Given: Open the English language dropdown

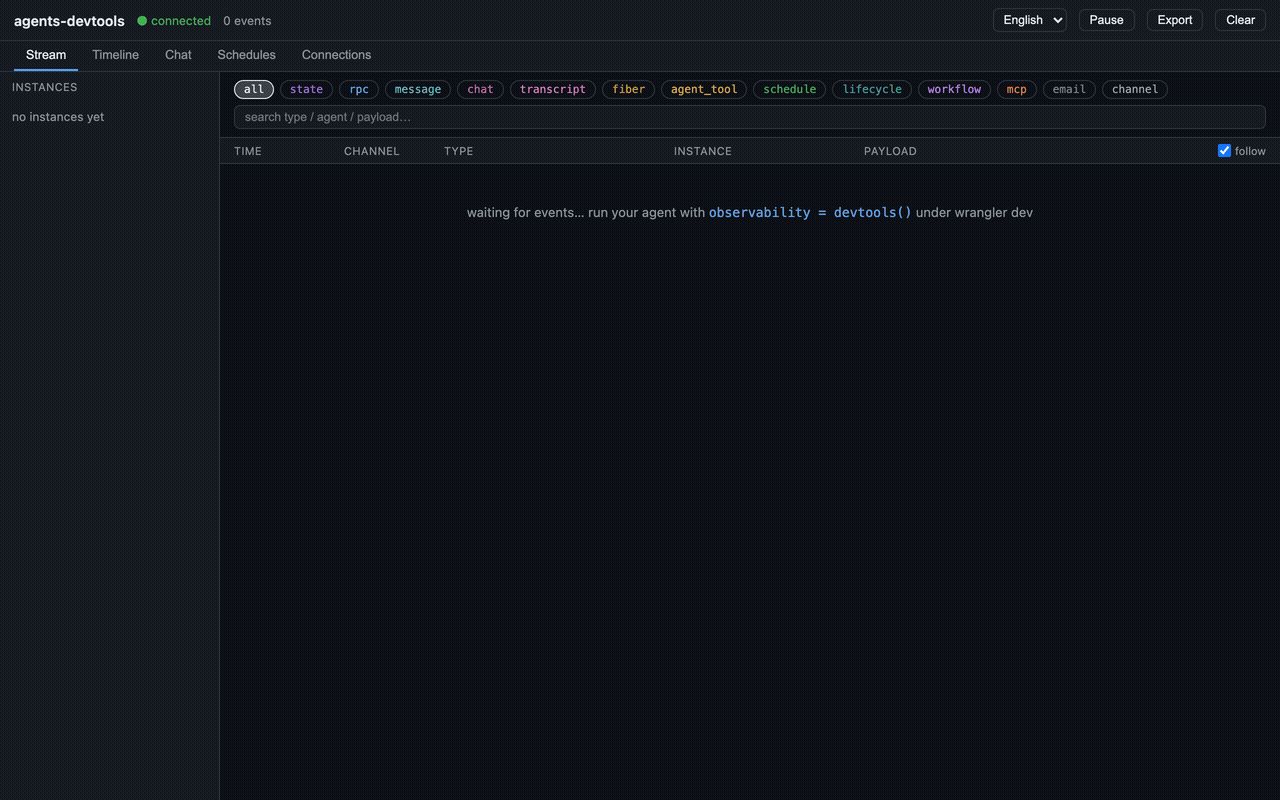Looking at the screenshot, I should click(x=1030, y=20).
